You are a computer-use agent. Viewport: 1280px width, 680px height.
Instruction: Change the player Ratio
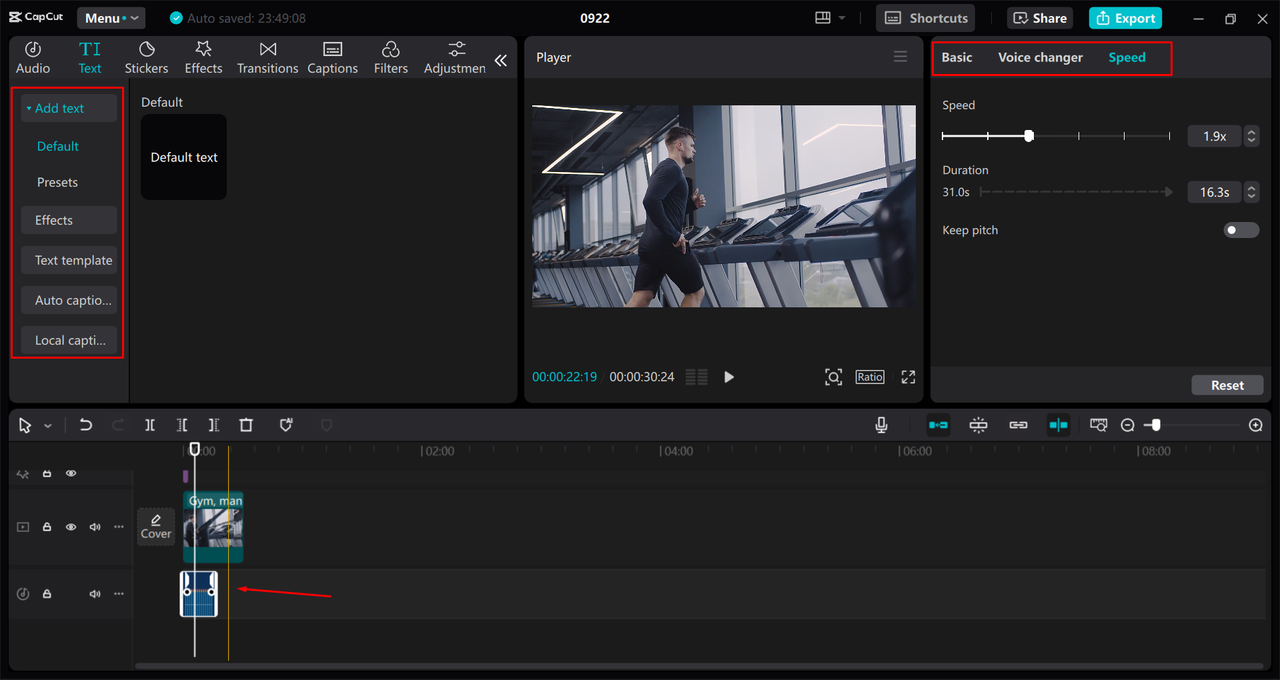tap(870, 377)
